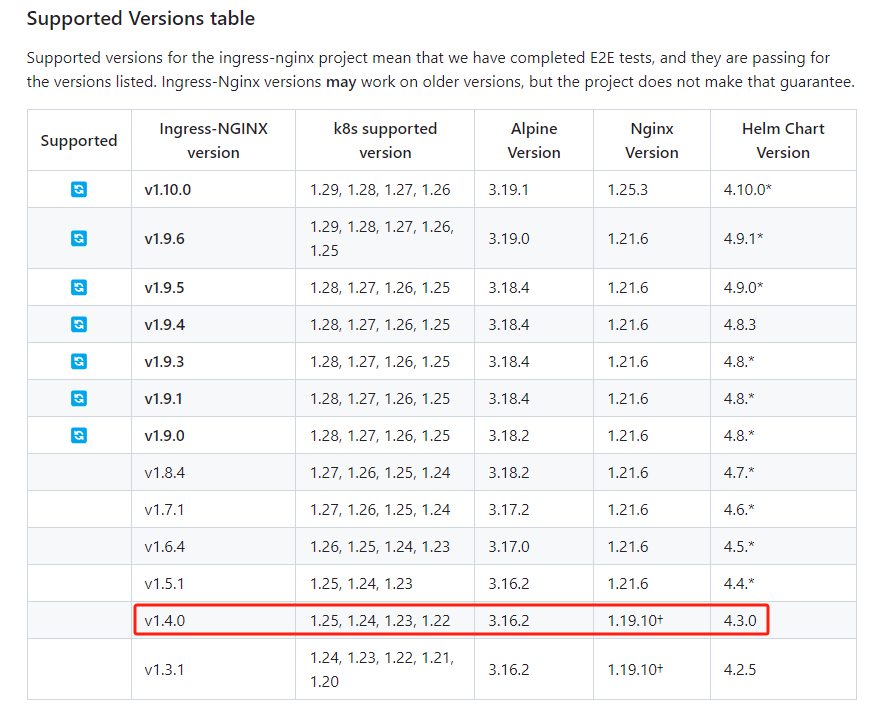Click Alpine version '3.19.0'
This screenshot has height=710, width=881.
[x=508, y=239]
